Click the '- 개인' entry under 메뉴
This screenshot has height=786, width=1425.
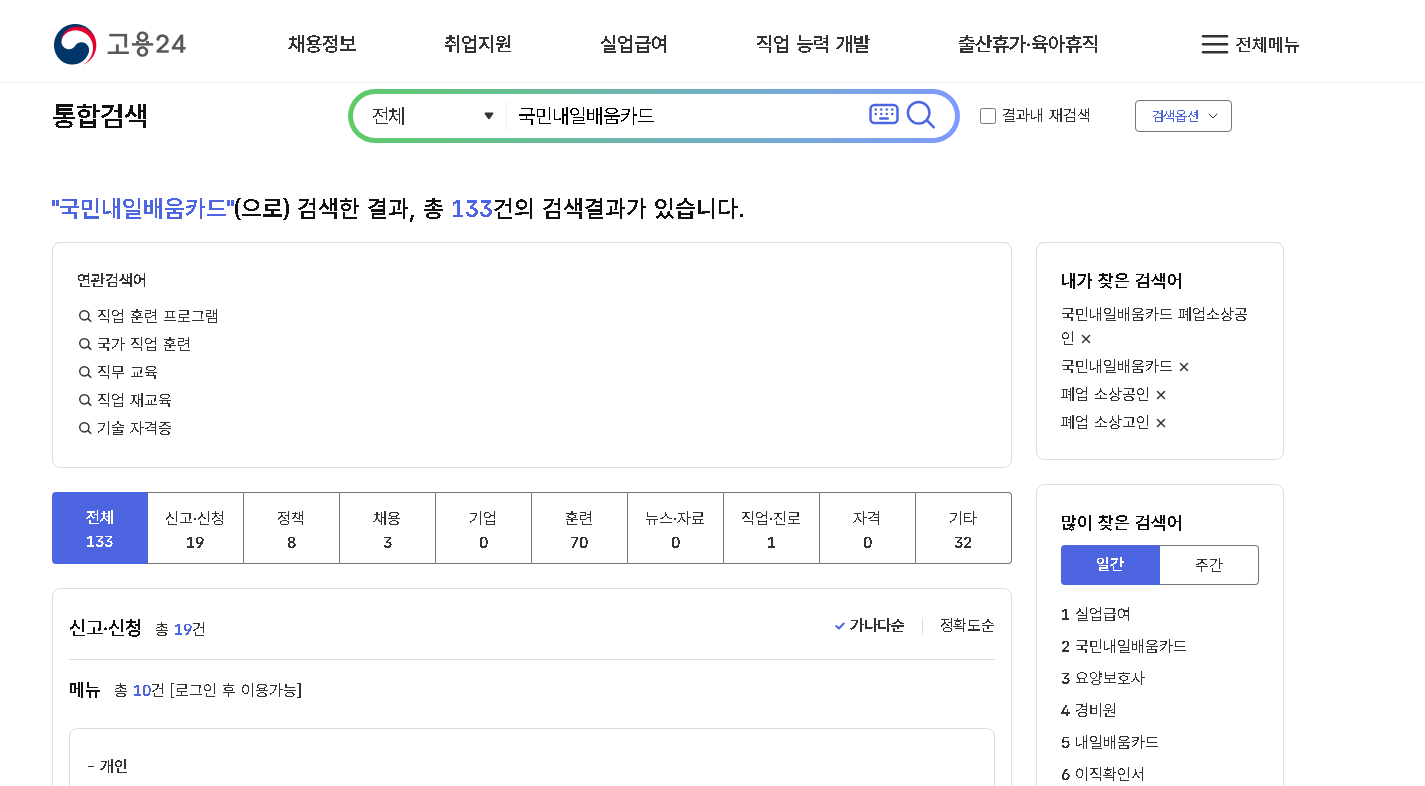[x=108, y=766]
